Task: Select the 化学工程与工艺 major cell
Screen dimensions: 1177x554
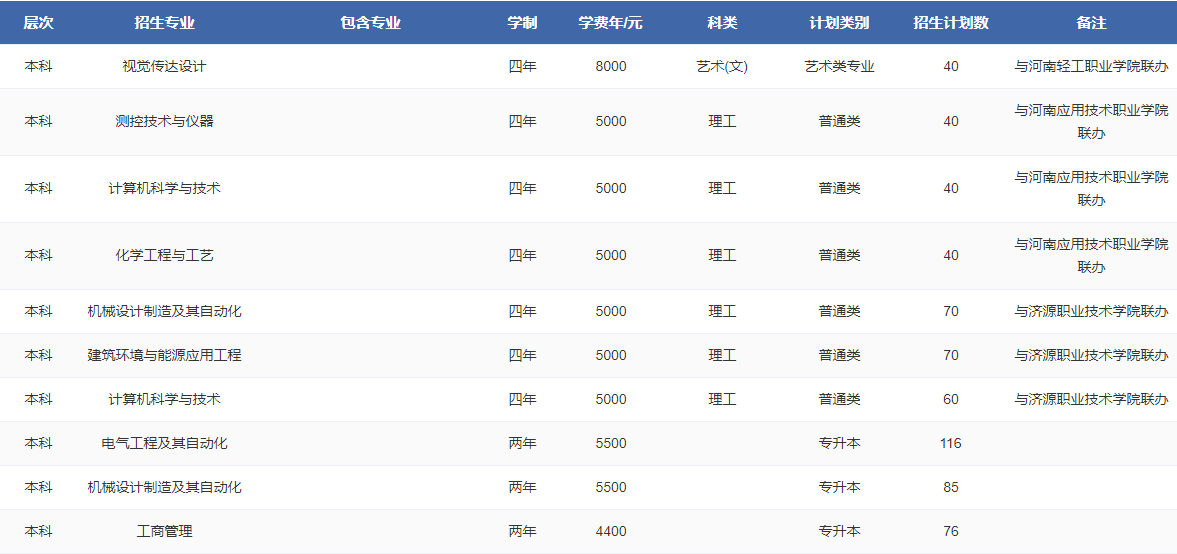Action: [x=164, y=255]
